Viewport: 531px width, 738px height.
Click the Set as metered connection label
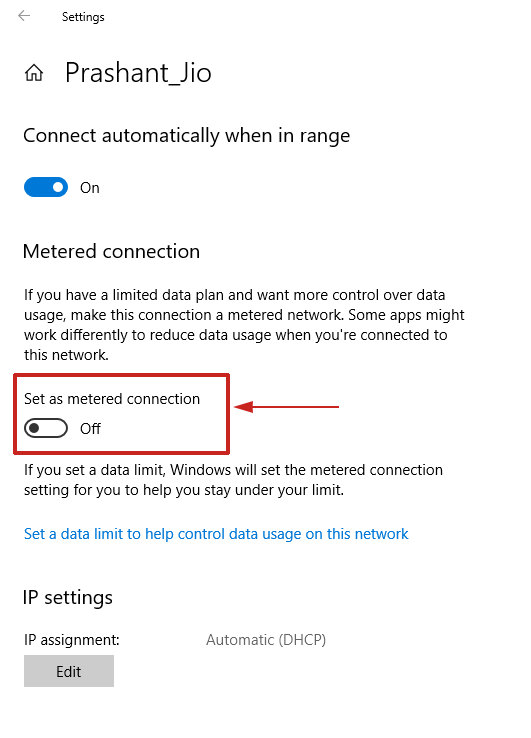pos(112,399)
